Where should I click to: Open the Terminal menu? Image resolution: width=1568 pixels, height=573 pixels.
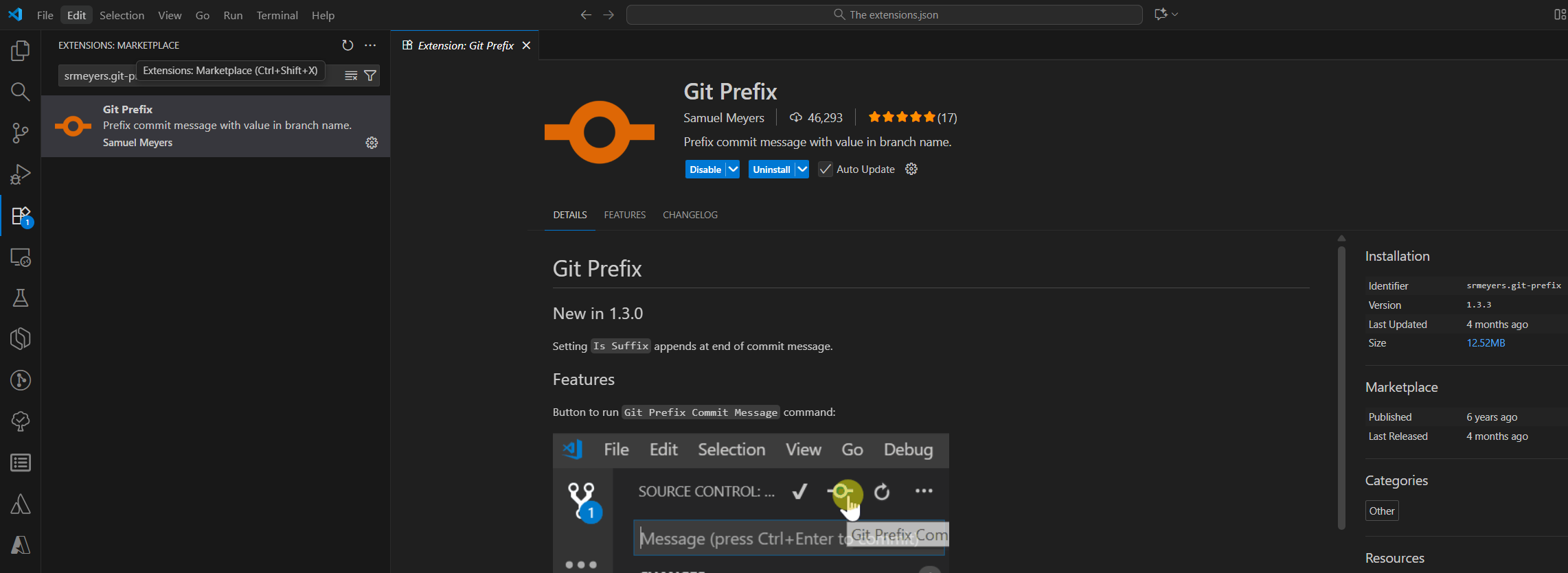277,15
